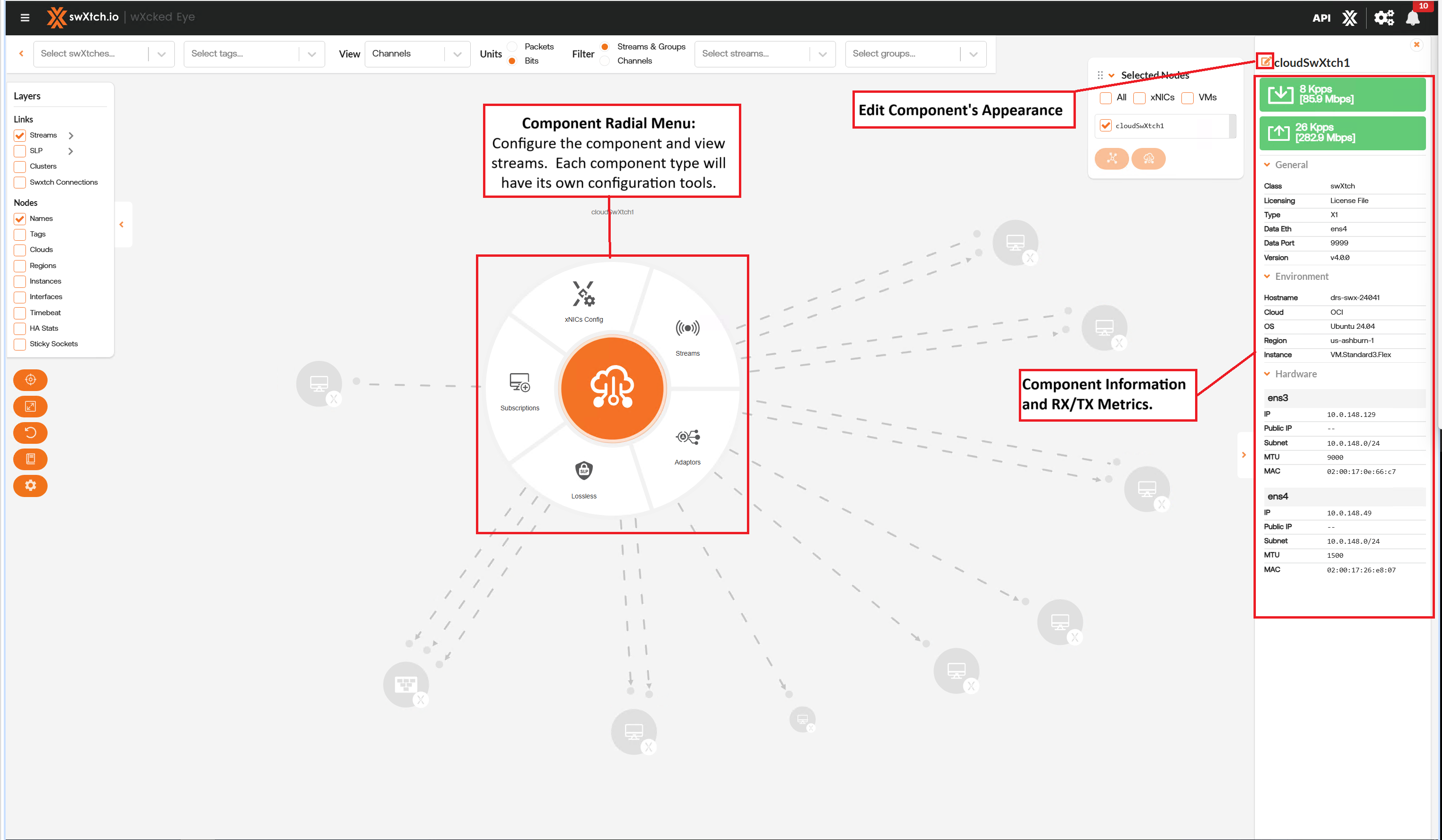Click the edit appearance icon beside cloudSwXtch1

tap(1265, 61)
